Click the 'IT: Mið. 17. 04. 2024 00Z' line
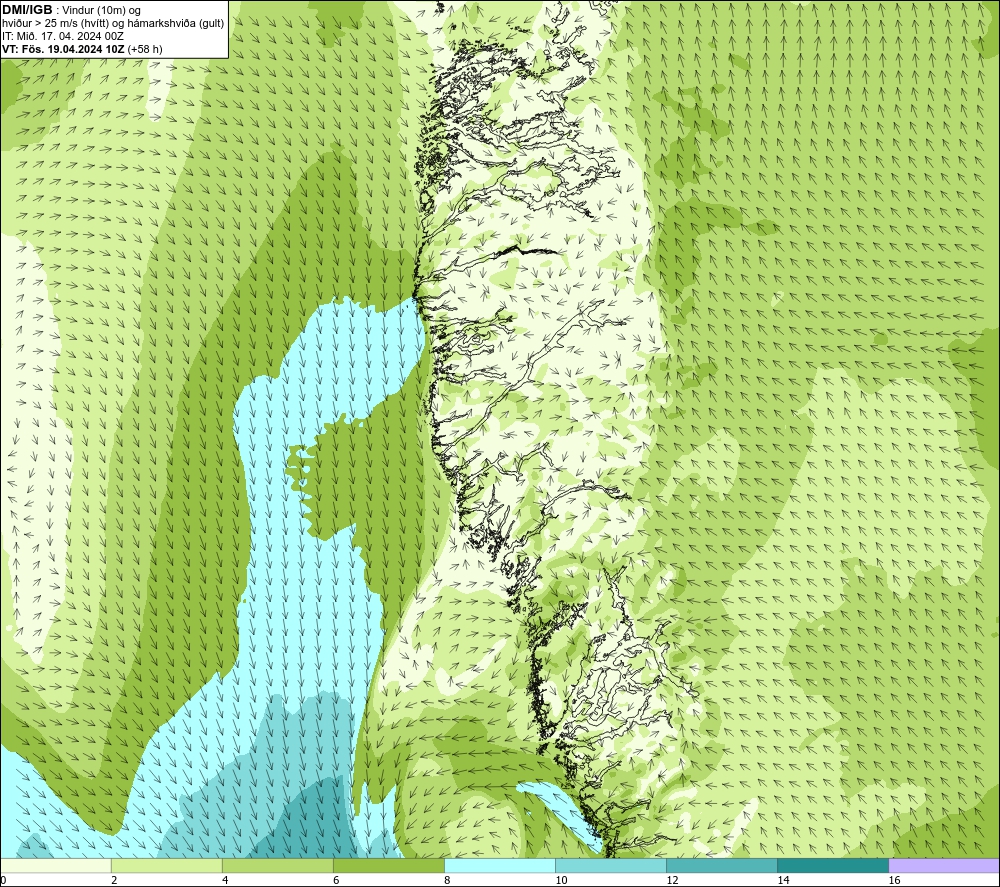 (62, 36)
